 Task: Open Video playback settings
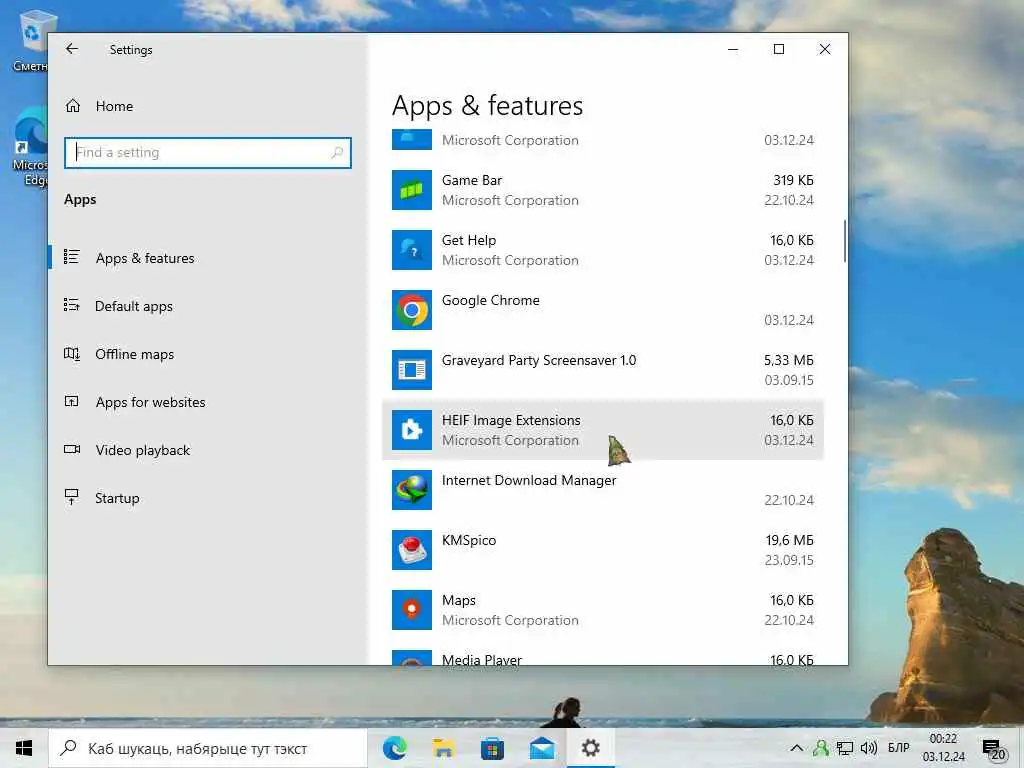pyautogui.click(x=142, y=450)
